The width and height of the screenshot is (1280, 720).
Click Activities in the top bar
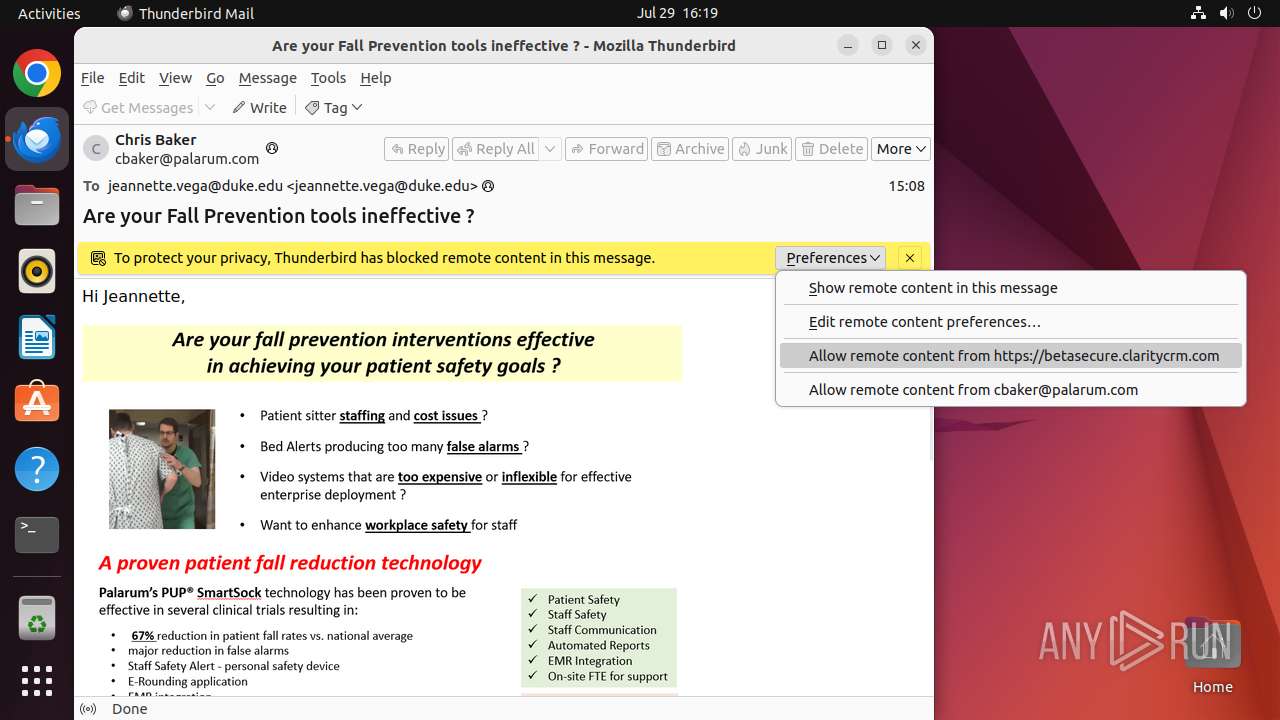pos(49,14)
